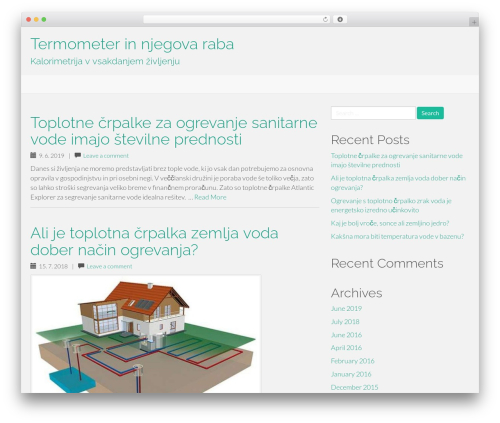Open post Ali je toplotna črpalka zemlja voda

tap(154, 242)
